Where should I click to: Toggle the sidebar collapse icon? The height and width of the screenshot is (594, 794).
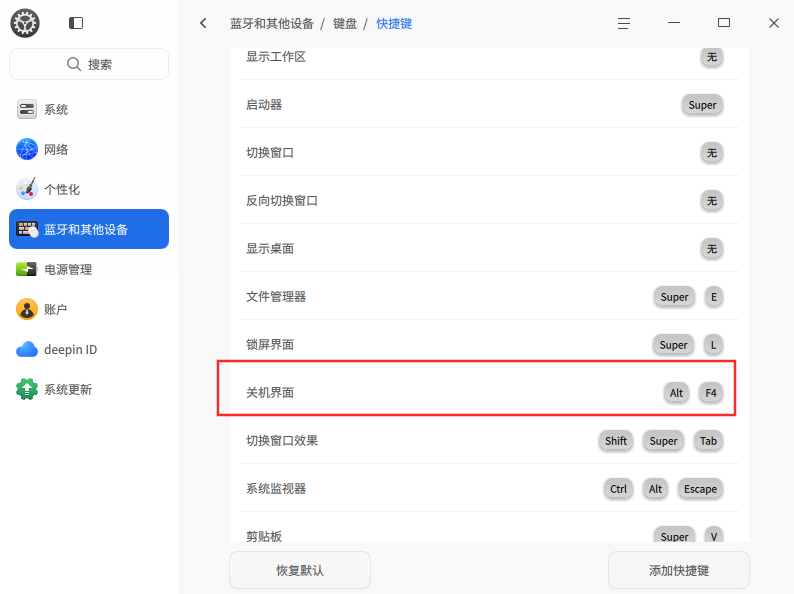pos(76,23)
